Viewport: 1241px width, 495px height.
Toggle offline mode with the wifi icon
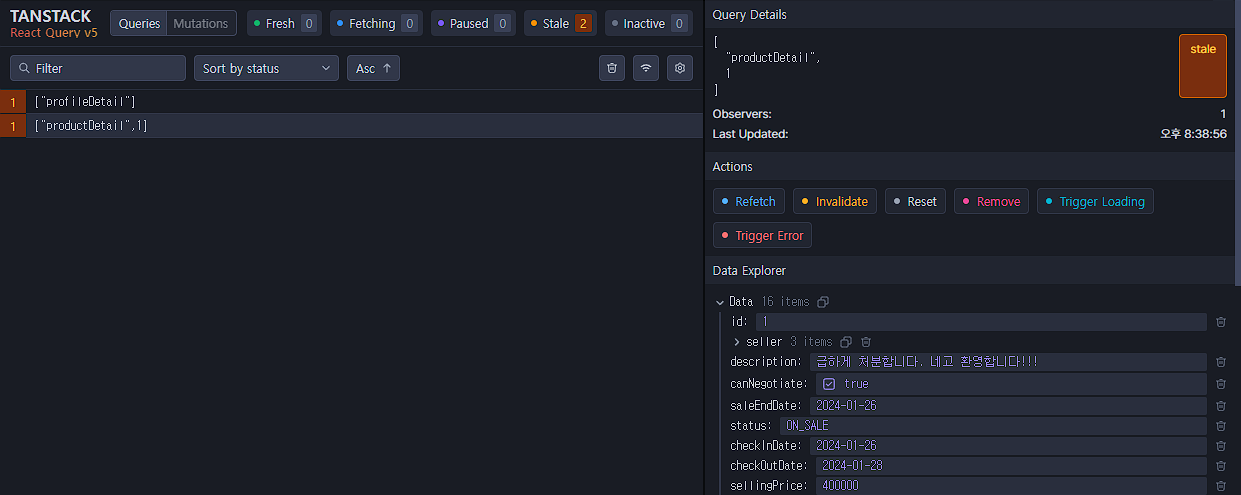coord(646,68)
